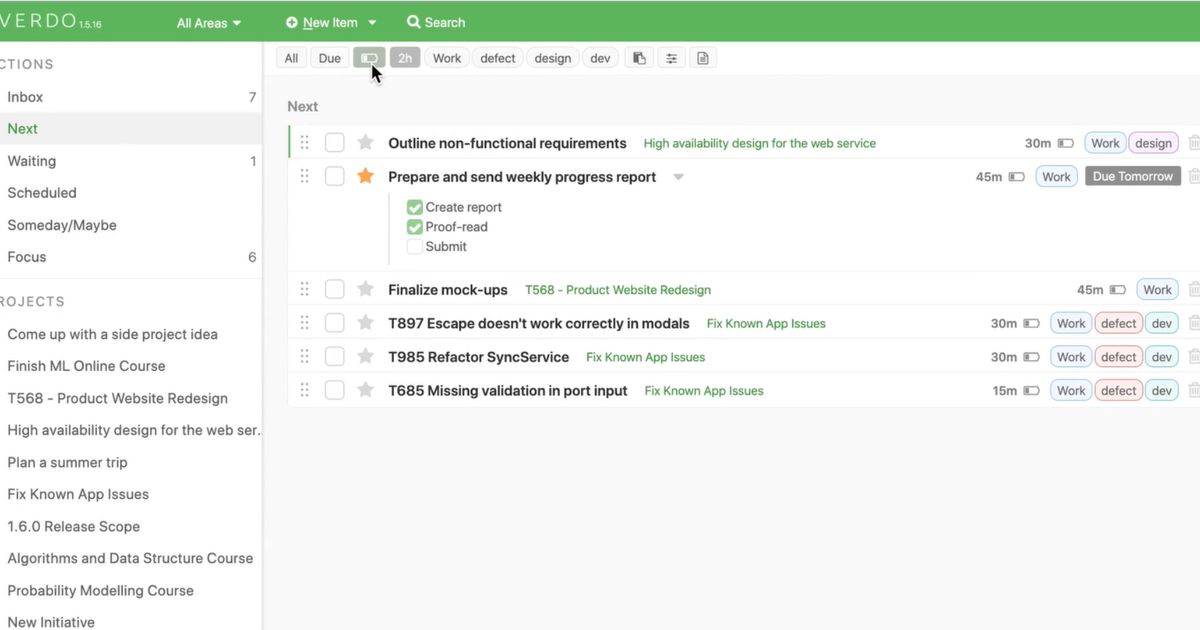Click the drag handle of the Finalize mock-ups row
The width and height of the screenshot is (1200, 630).
(305, 289)
